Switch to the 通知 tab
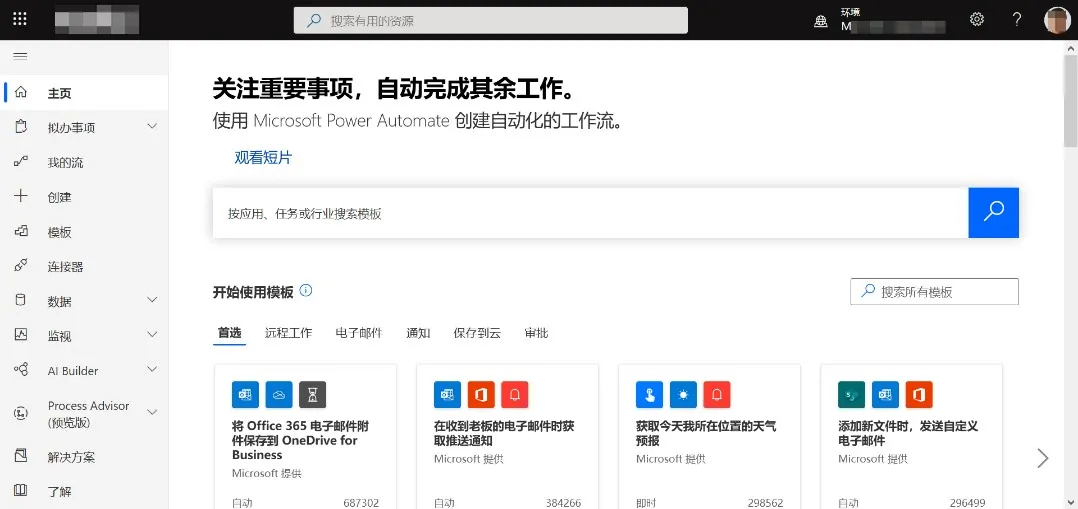1078x509 pixels. click(418, 333)
